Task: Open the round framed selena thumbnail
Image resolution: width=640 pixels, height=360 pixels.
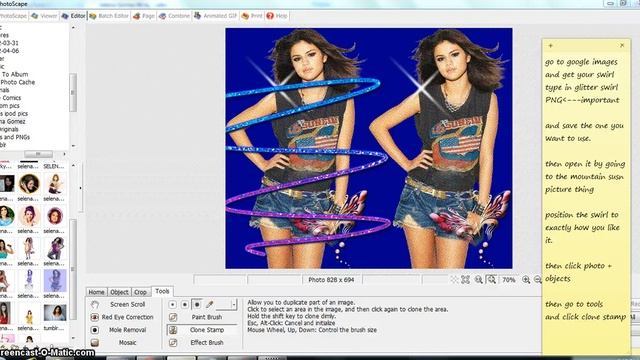Action: (x=29, y=184)
